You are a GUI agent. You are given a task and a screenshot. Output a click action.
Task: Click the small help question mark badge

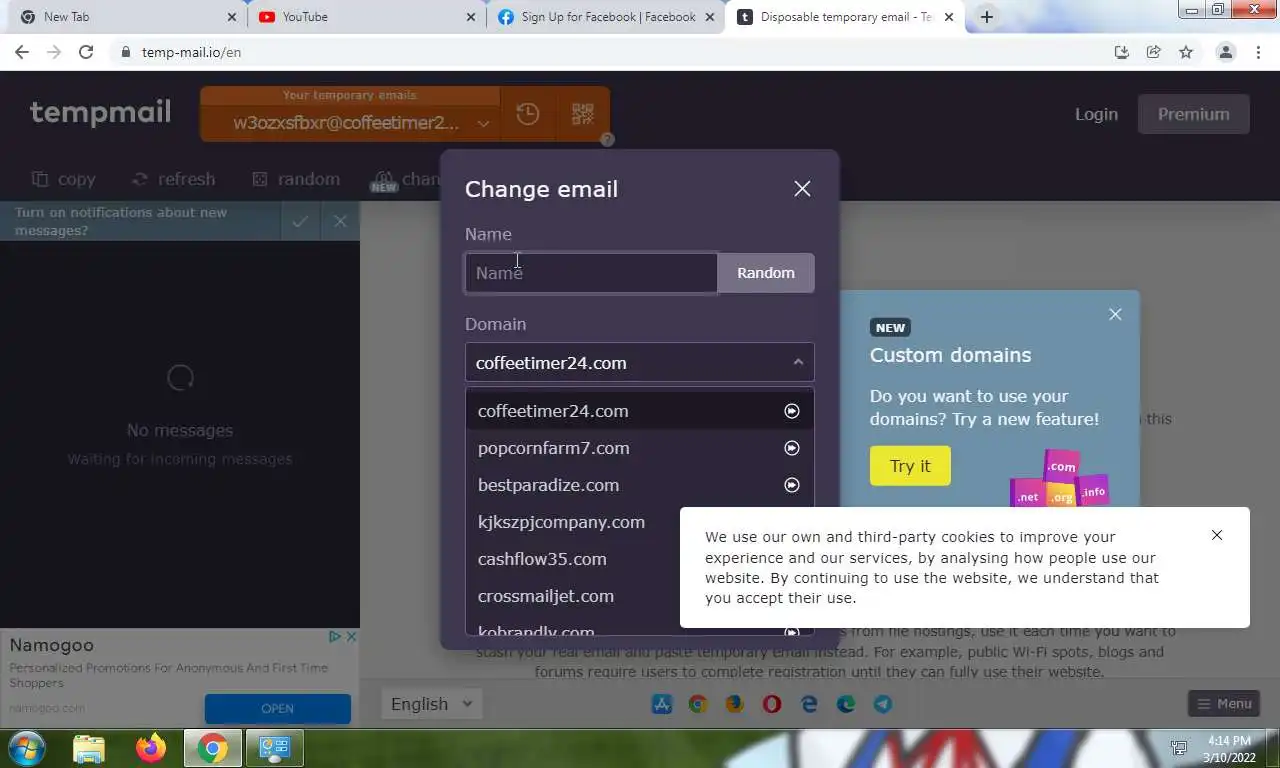click(607, 140)
